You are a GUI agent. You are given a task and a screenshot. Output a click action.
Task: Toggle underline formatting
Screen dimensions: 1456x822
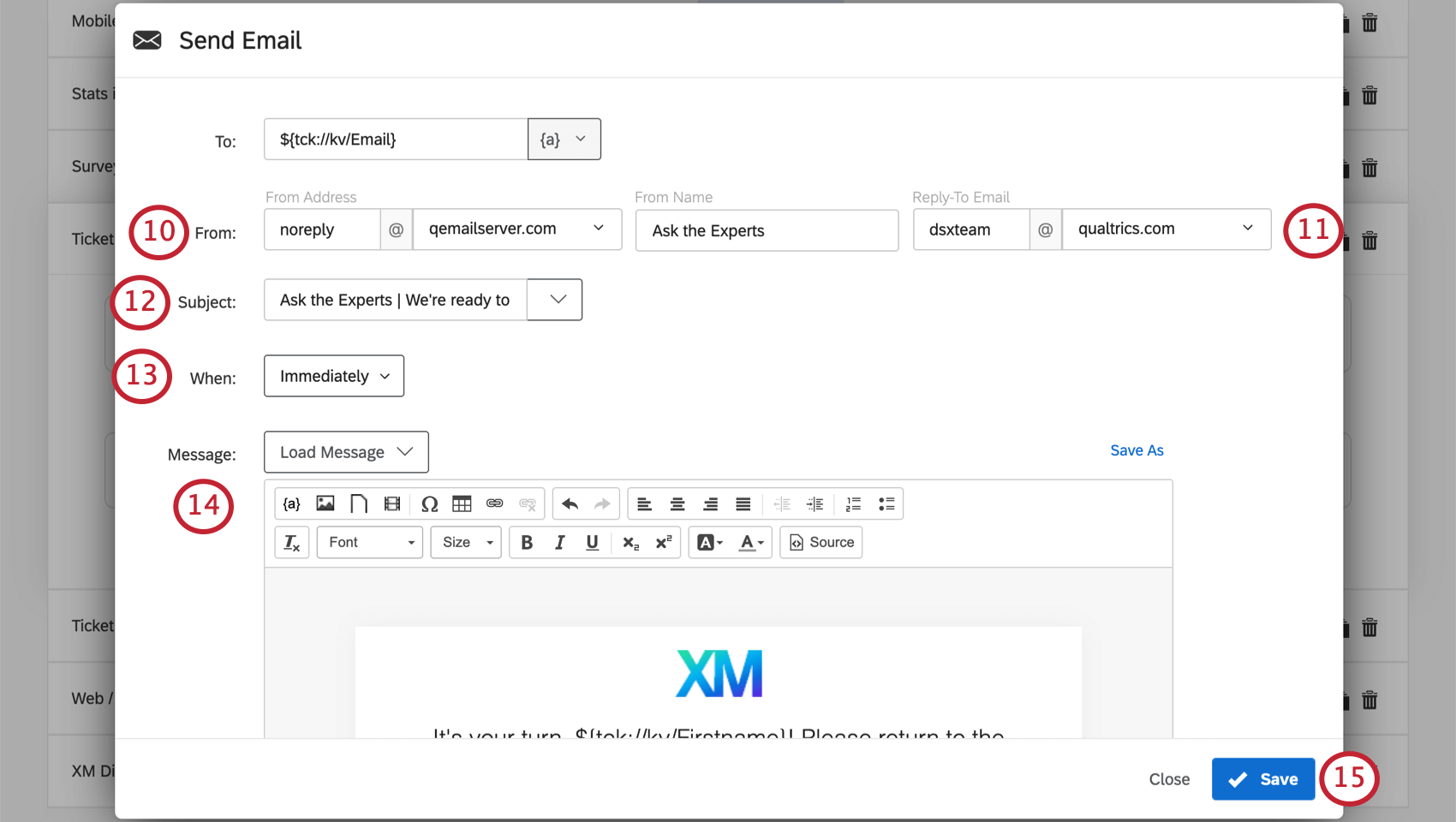592,542
